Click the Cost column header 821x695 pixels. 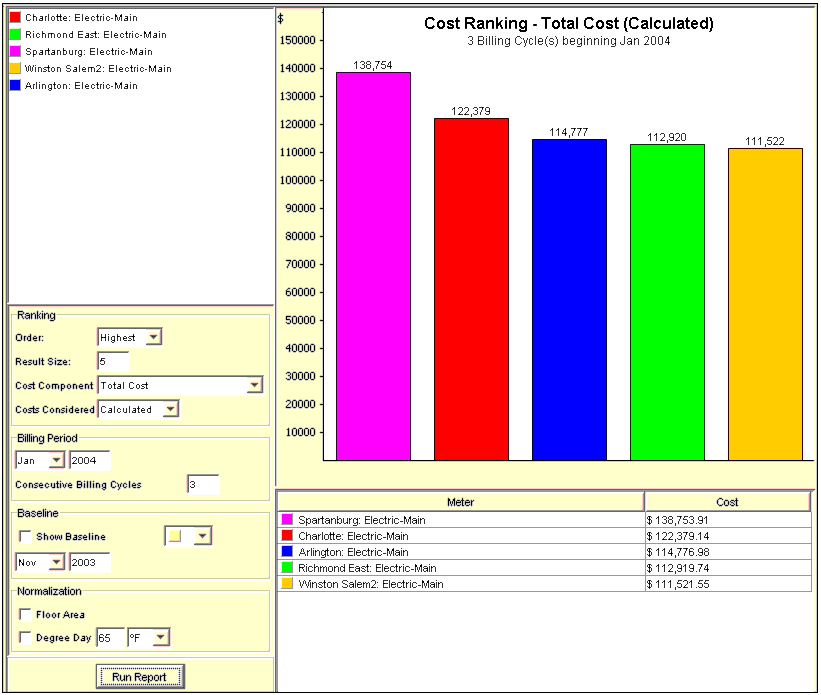[727, 502]
